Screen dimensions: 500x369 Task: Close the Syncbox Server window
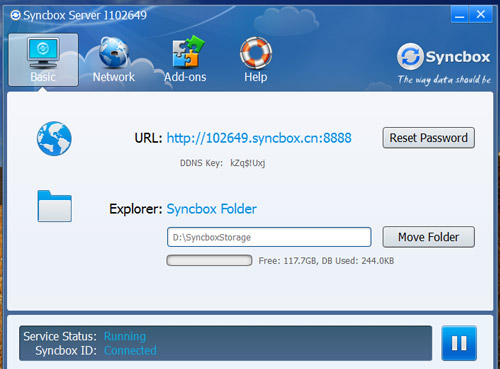point(481,15)
